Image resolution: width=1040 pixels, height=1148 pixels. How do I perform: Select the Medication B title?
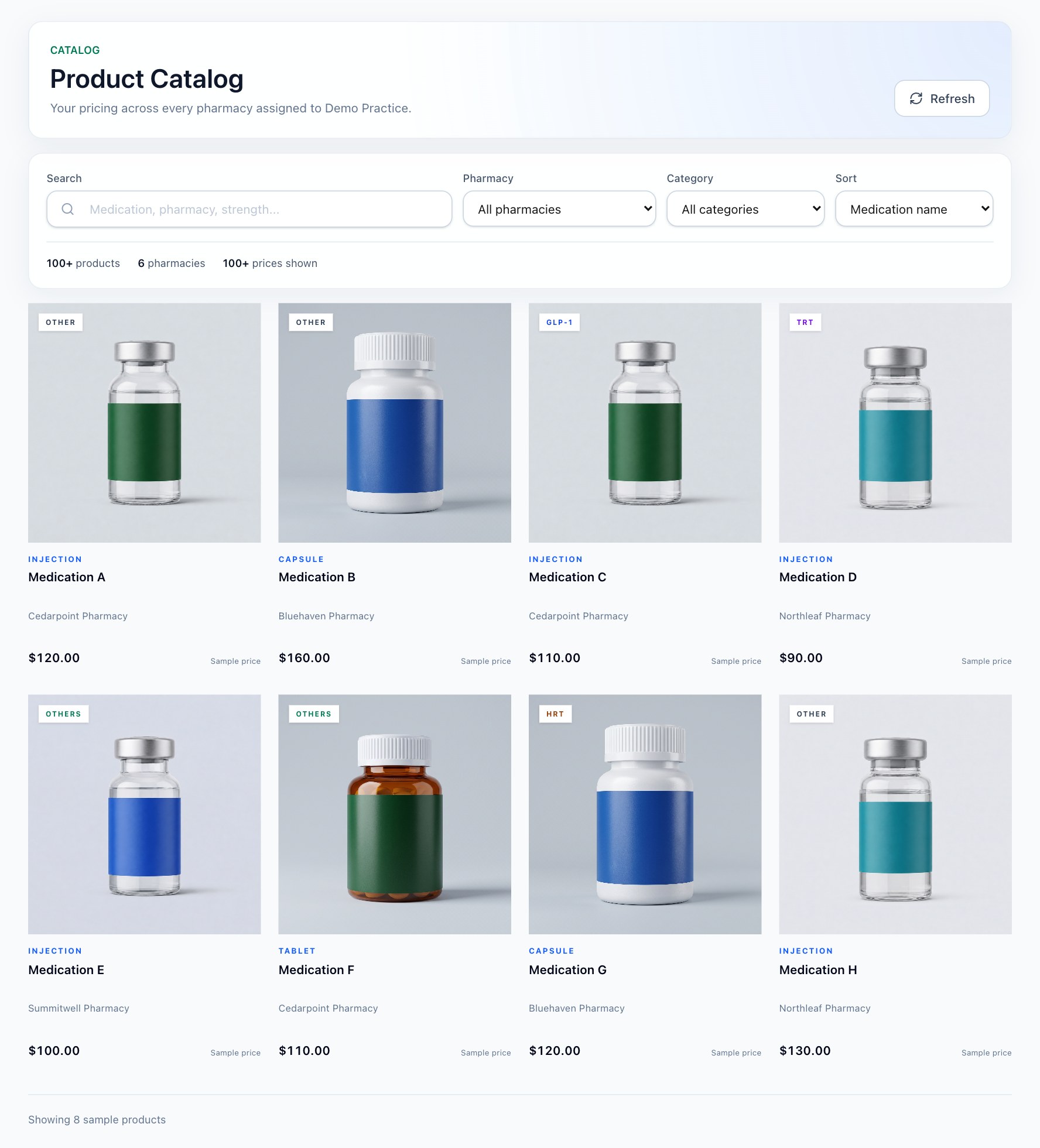[317, 577]
